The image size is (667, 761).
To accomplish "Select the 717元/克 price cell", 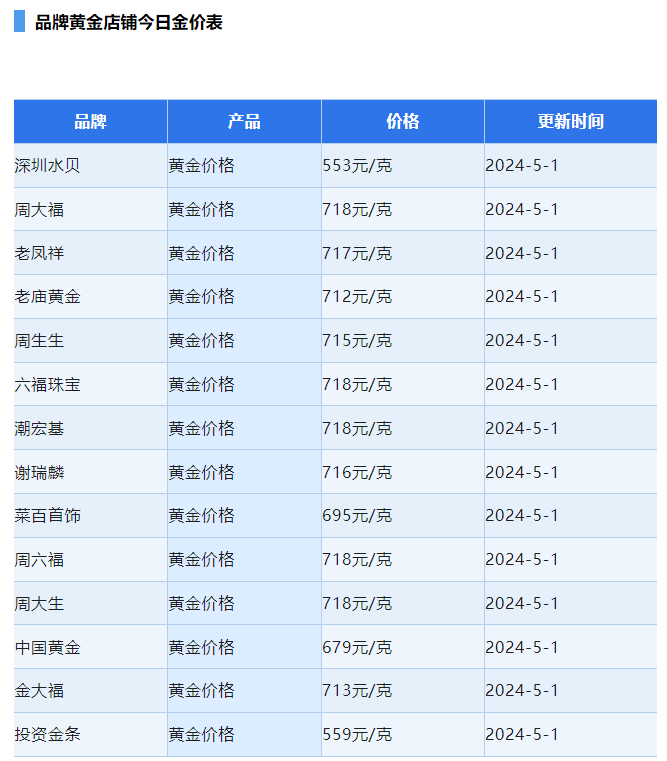I will [357, 253].
